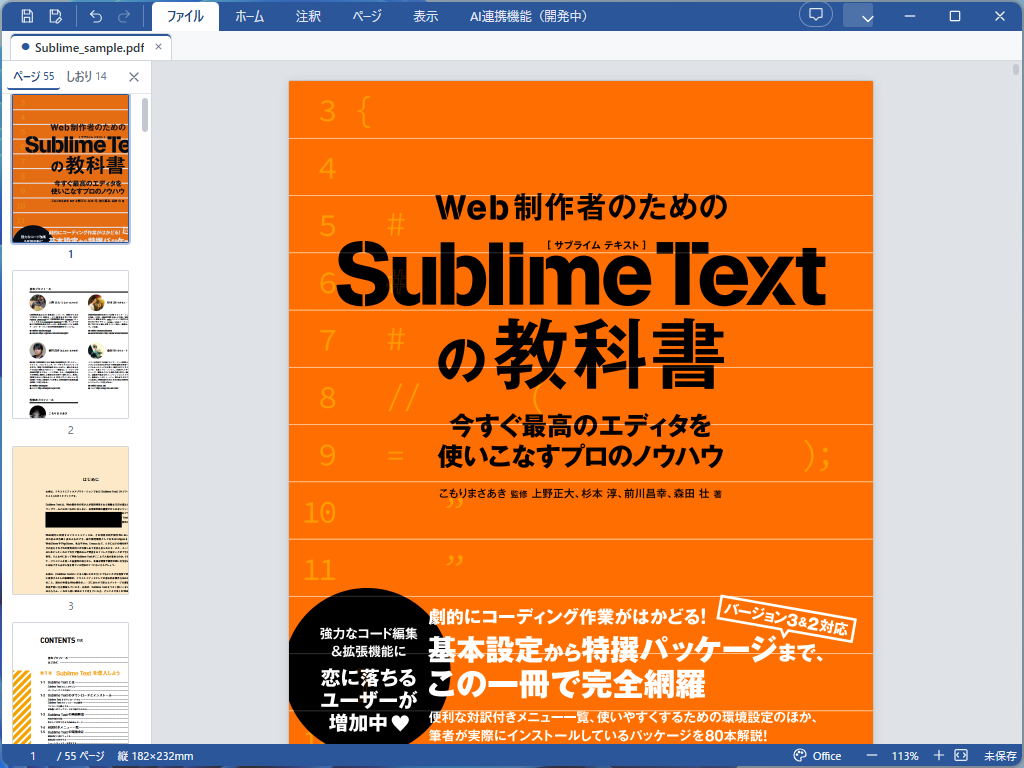
Task: Select the Sublime_sample.pdf document tab
Action: [89, 47]
